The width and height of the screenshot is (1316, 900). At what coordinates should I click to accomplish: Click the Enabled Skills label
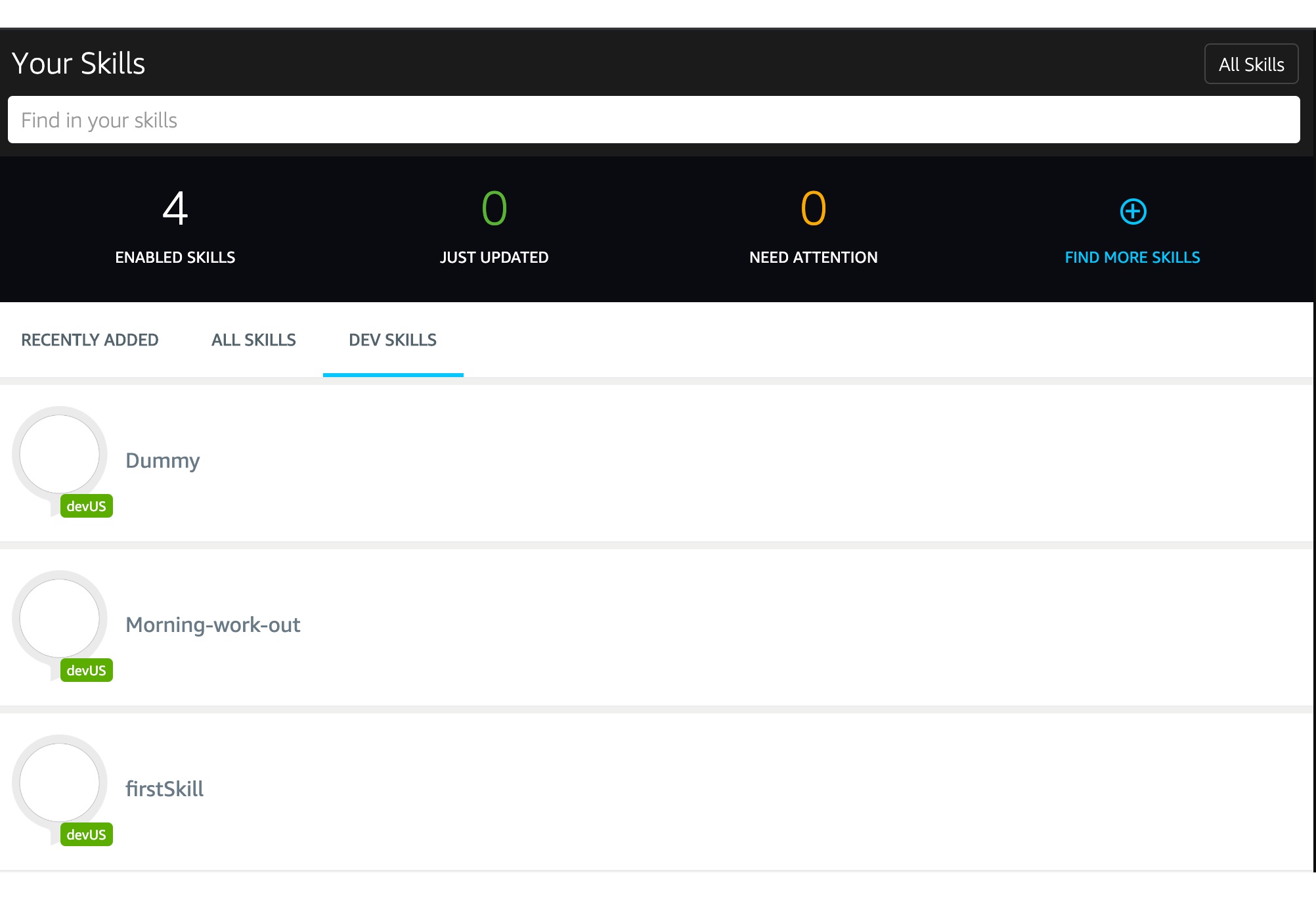click(x=175, y=258)
